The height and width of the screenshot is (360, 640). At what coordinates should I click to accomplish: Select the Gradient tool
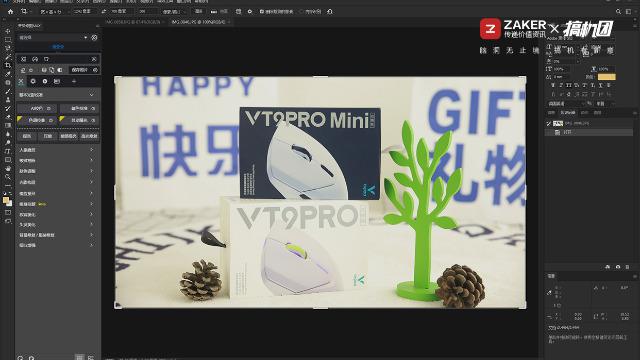coord(8,125)
